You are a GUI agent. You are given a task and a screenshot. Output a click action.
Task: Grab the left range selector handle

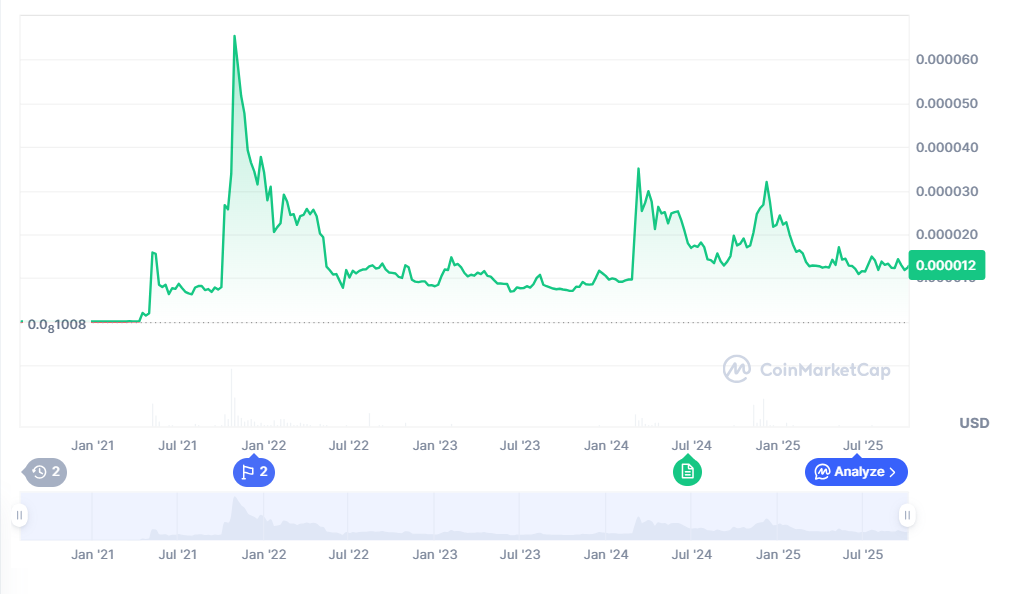(x=19, y=516)
